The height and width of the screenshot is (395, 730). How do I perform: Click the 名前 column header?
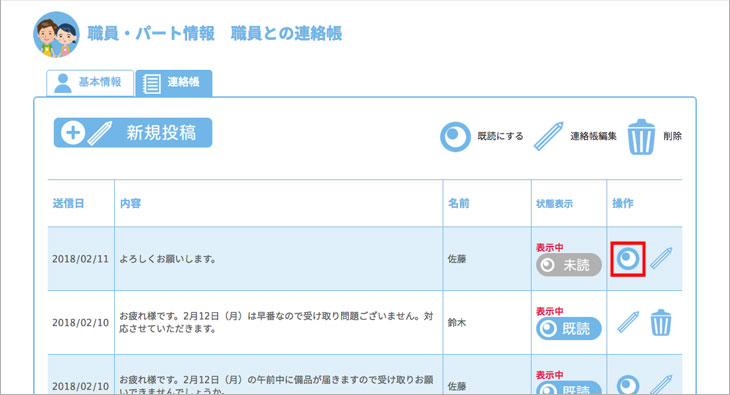point(458,204)
